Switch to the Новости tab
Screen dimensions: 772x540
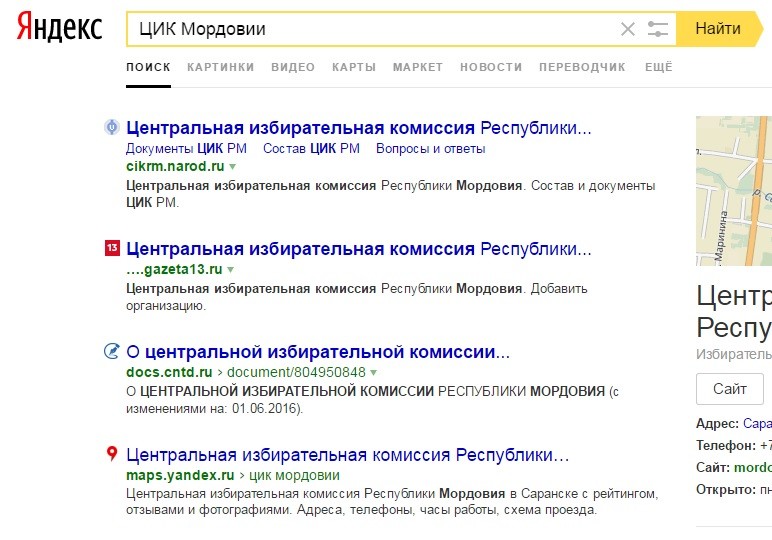point(491,67)
